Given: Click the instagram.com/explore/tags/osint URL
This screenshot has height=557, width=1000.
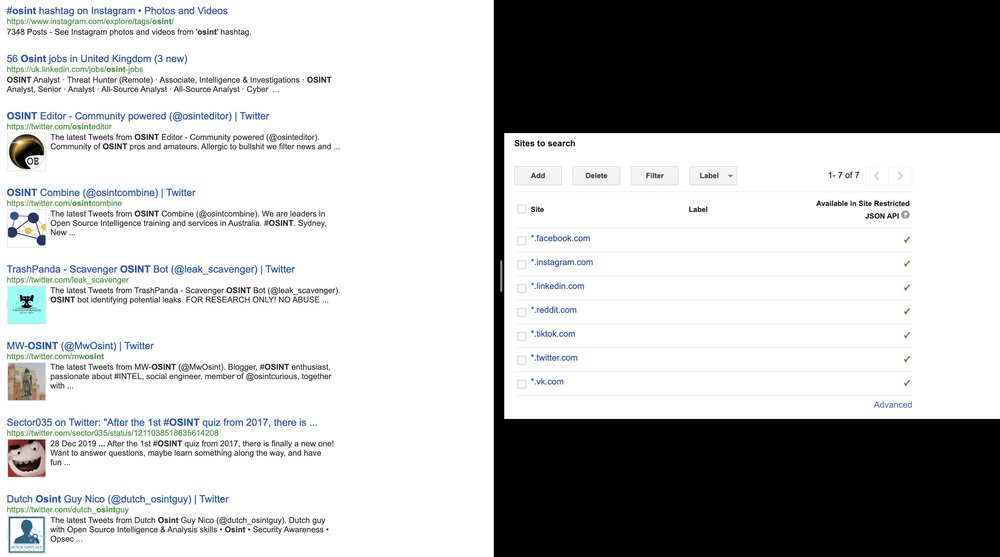Looking at the screenshot, I should click(x=90, y=22).
